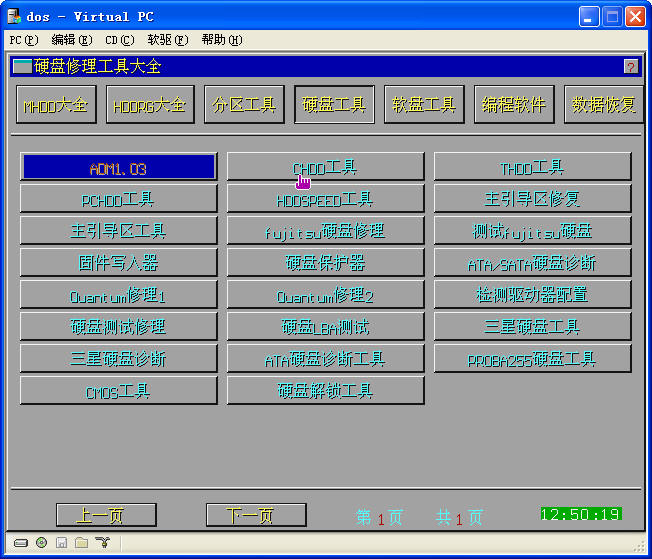The height and width of the screenshot is (559, 652).
Task: Switch to the 分区工具 tab
Action: (x=244, y=104)
